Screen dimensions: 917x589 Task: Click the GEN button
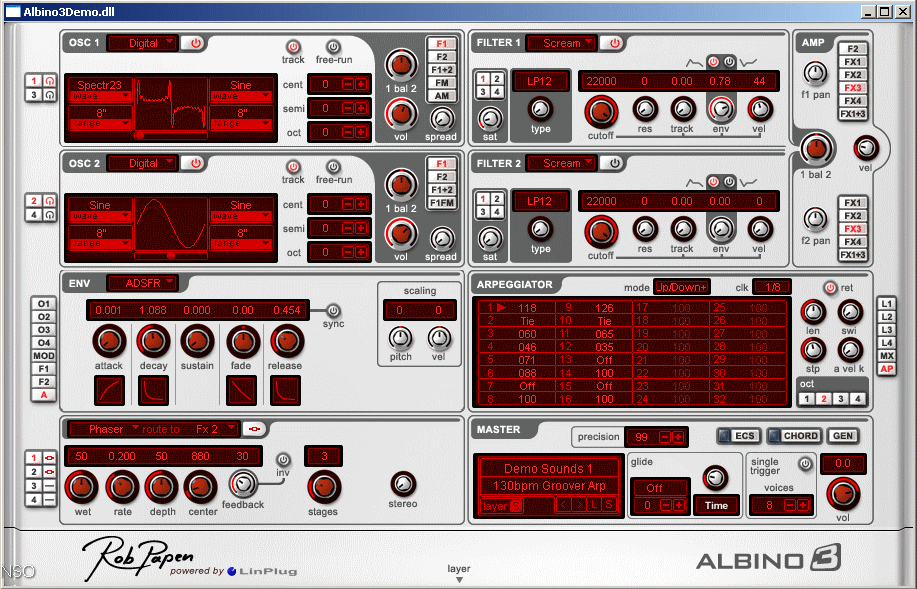[843, 436]
